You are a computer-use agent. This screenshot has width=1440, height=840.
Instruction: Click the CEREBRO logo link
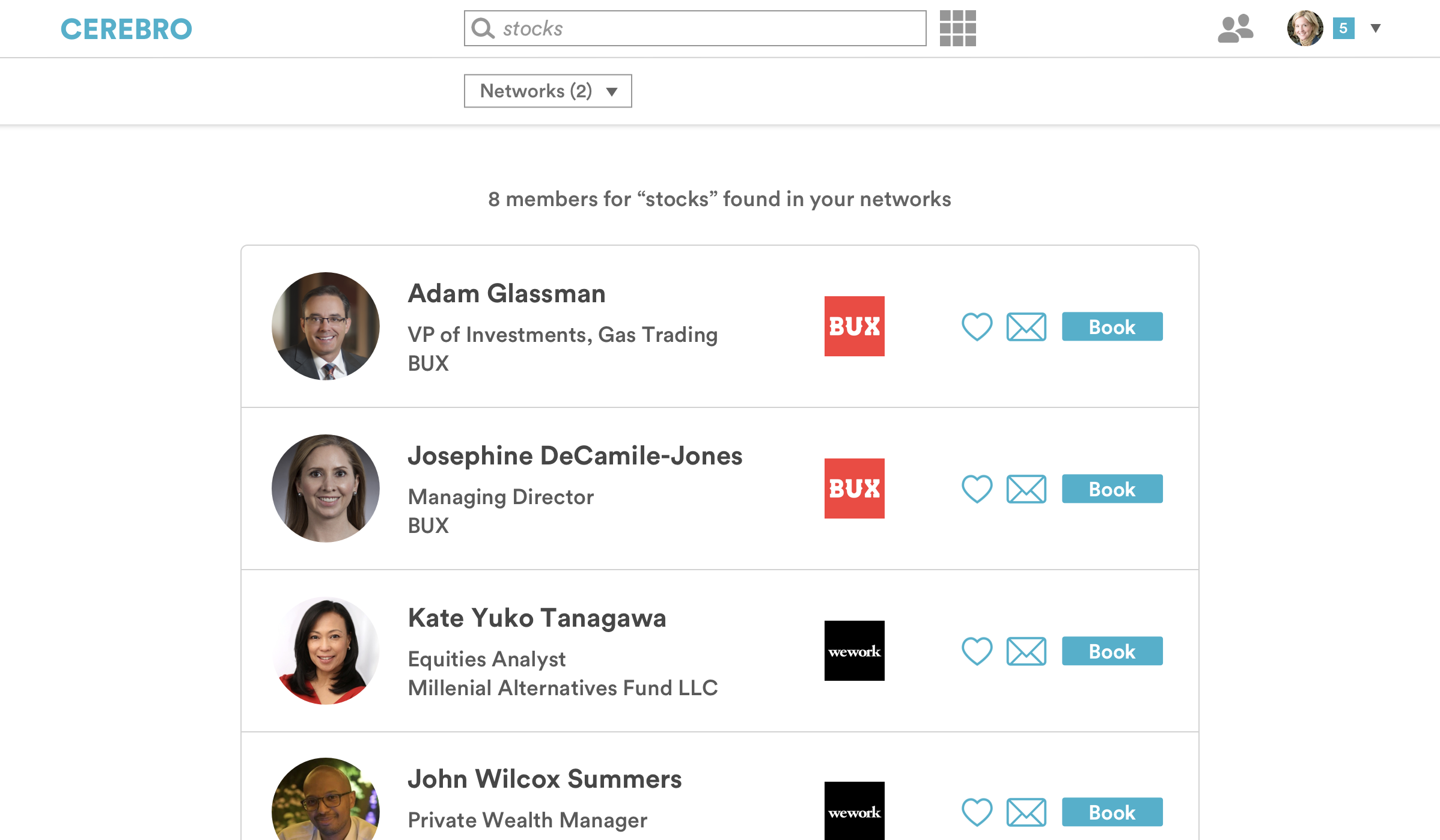coord(126,29)
